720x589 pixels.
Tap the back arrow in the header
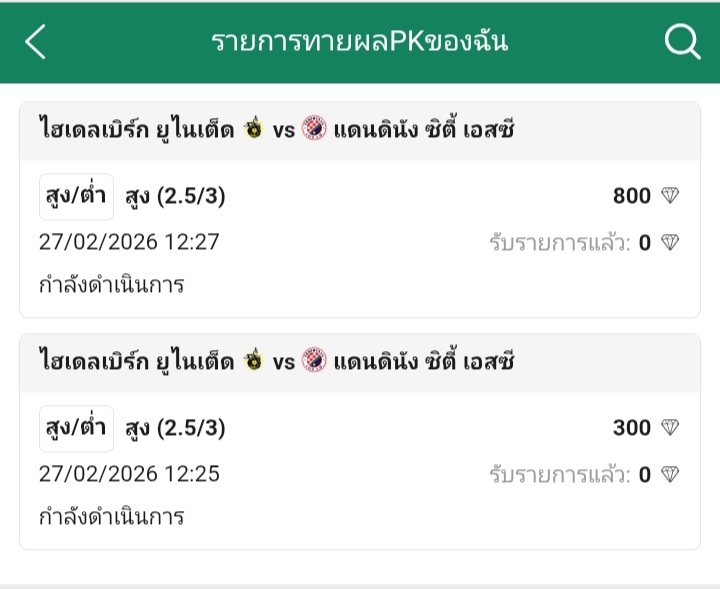click(36, 42)
